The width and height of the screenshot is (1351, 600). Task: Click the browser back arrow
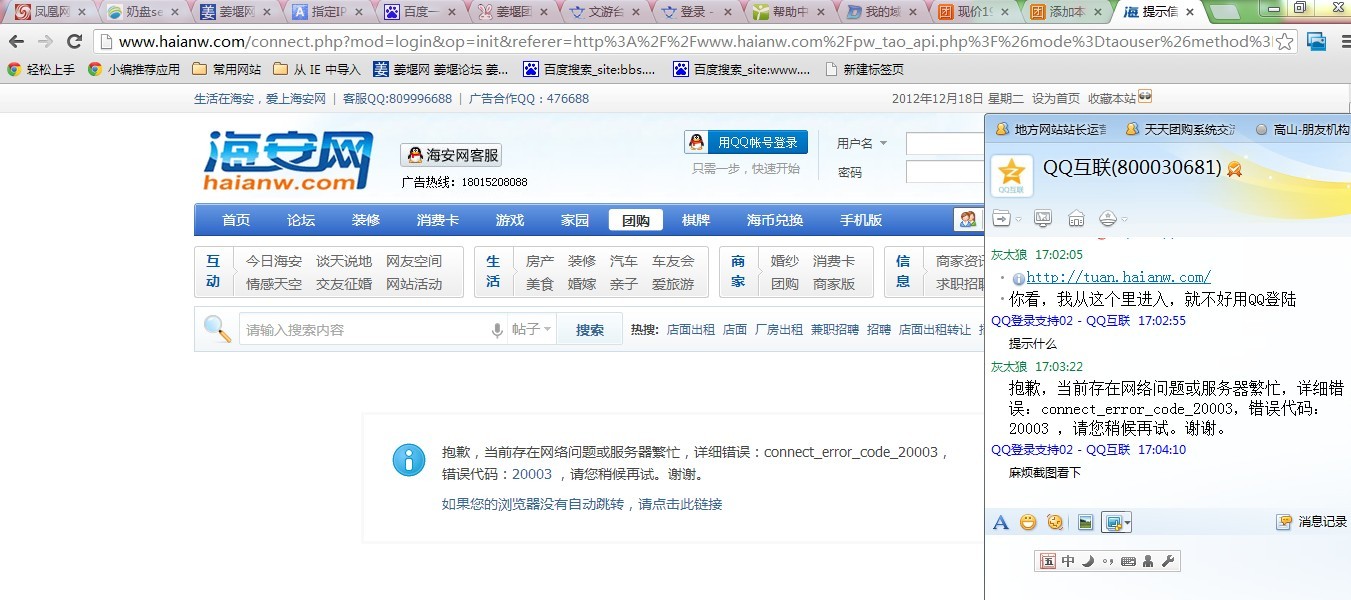(17, 42)
